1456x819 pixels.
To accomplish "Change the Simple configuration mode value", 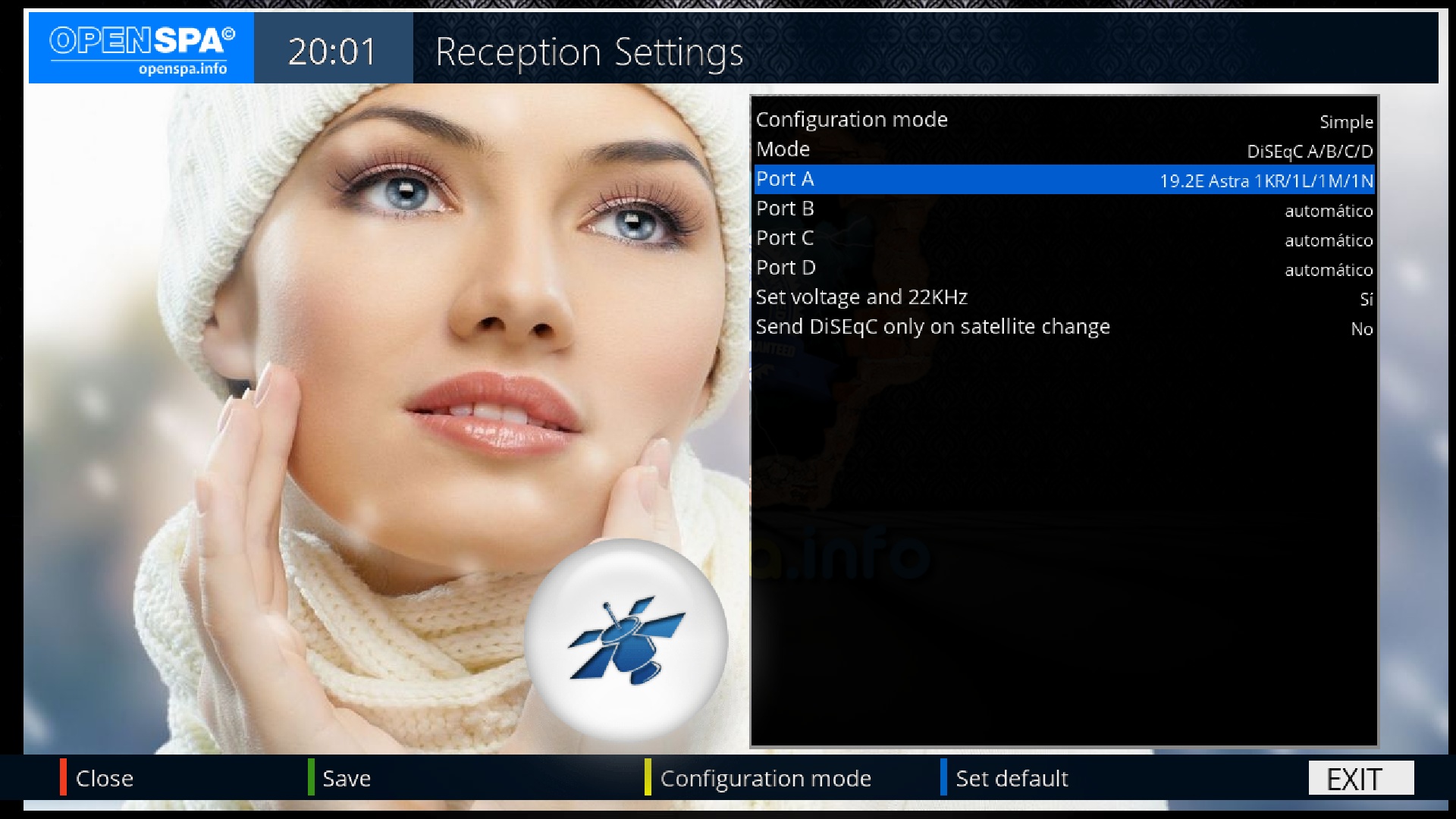I will (1346, 122).
